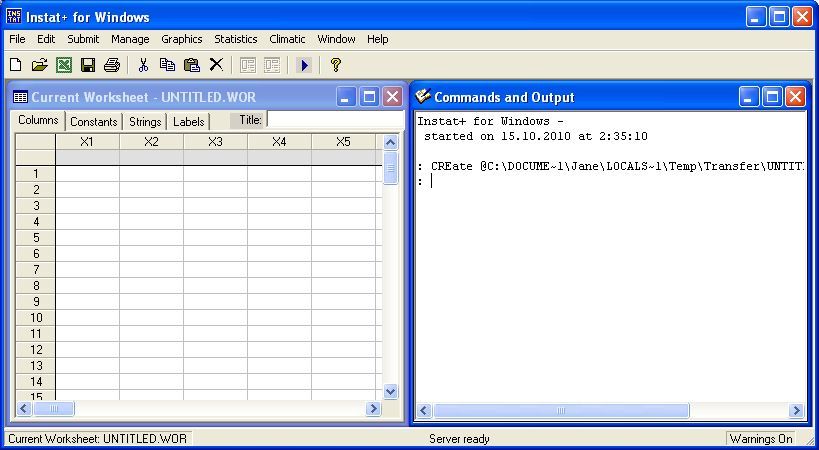The height and width of the screenshot is (450, 819).
Task: Click 'Current Worksheet: UNTITLED.WOR' status text
Action: click(98, 439)
